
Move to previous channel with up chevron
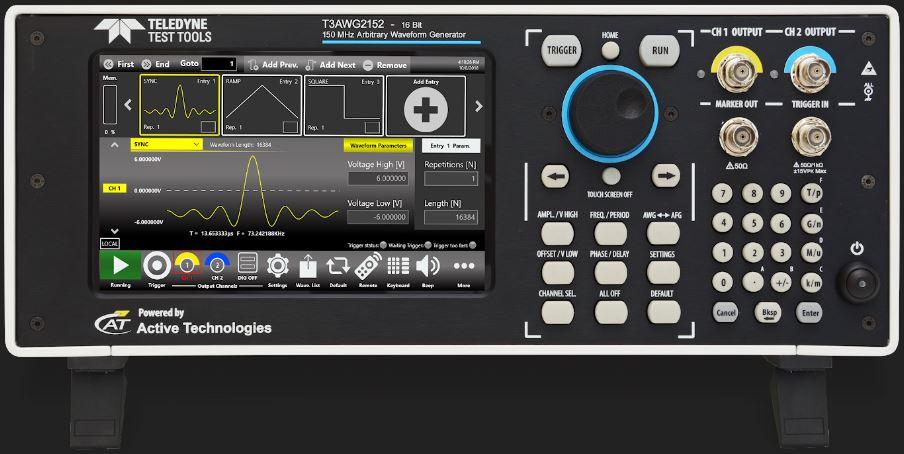pos(114,145)
